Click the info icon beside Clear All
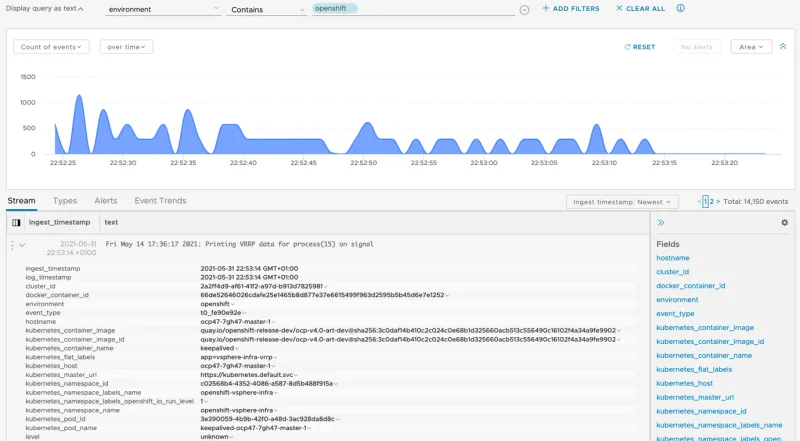Image resolution: width=800 pixels, height=441 pixels. pos(681,8)
